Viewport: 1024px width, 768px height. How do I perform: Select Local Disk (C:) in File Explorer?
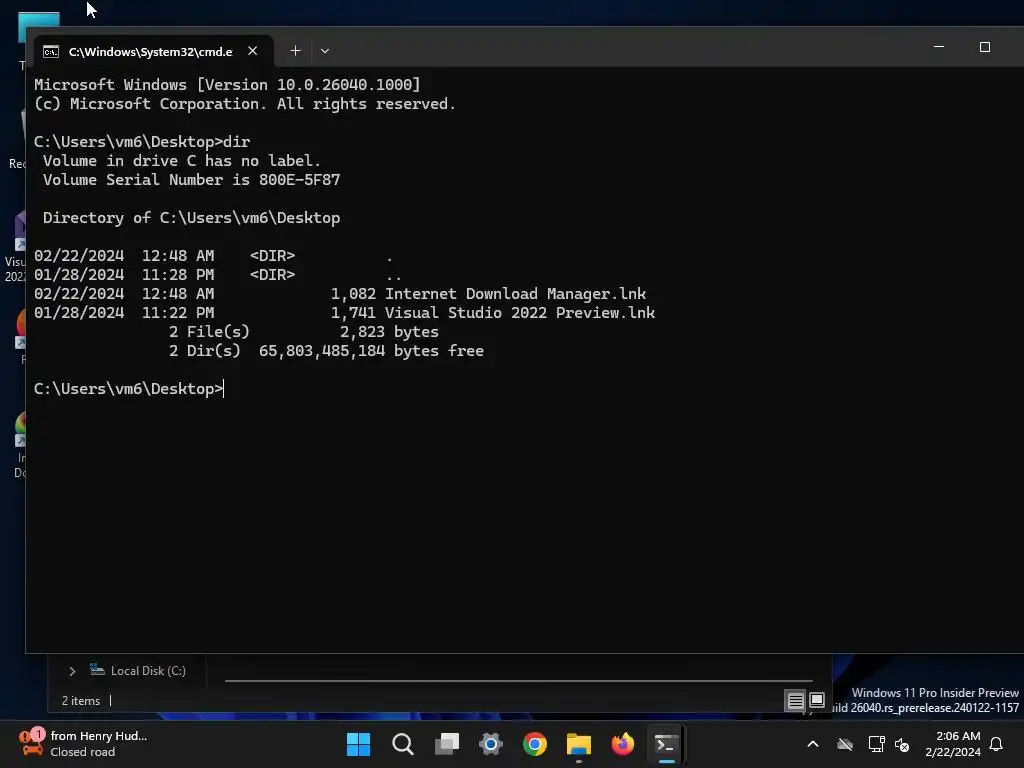click(148, 671)
